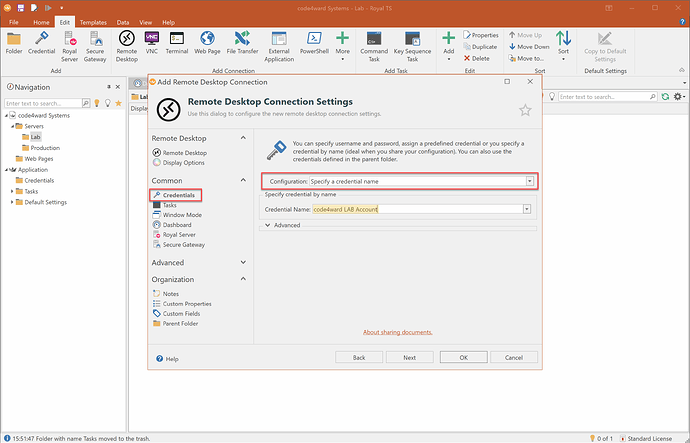Select Display Options in dialog sidebar

pos(183,162)
